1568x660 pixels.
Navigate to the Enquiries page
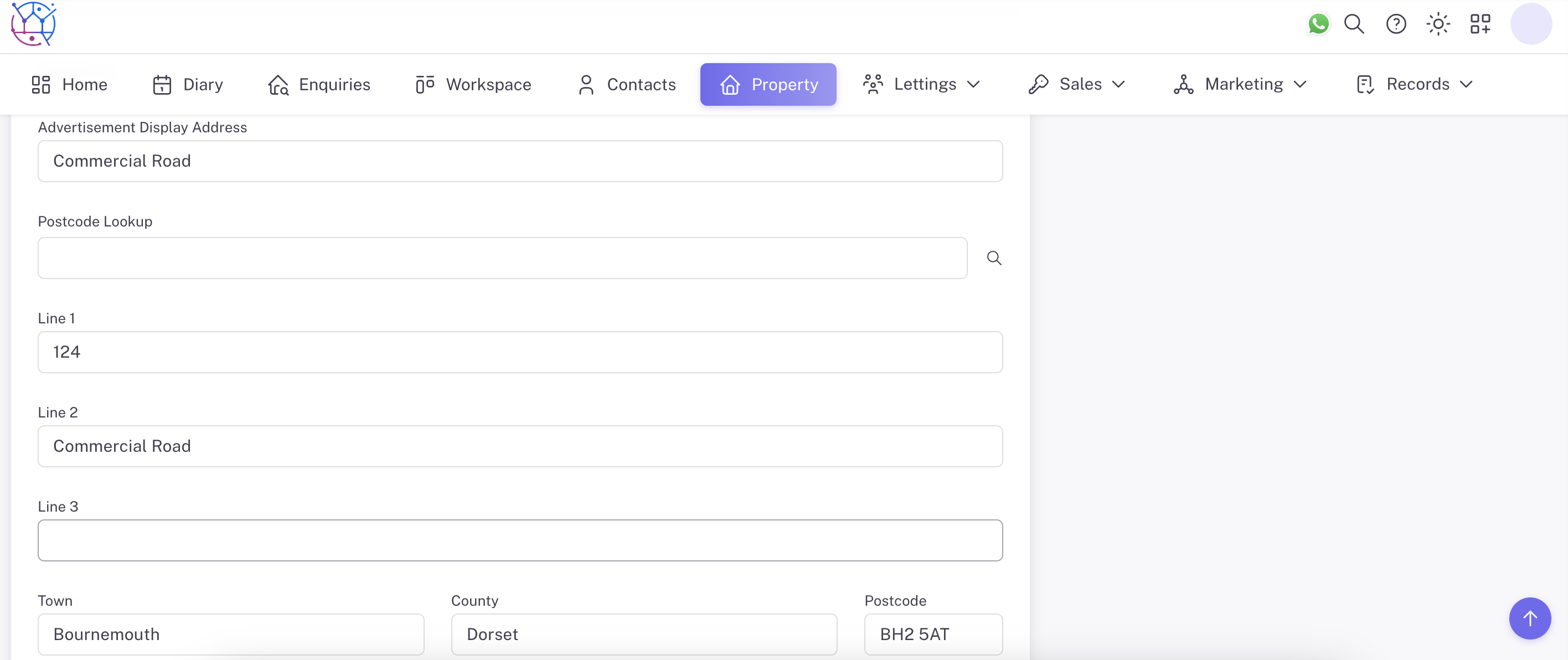click(x=319, y=84)
